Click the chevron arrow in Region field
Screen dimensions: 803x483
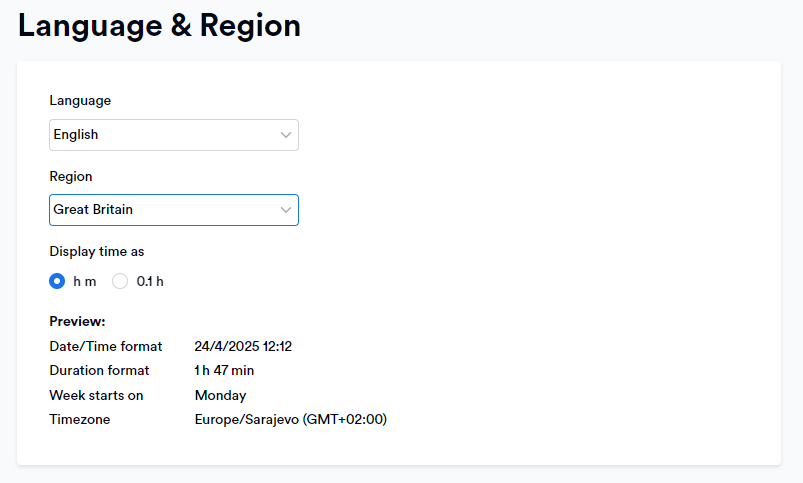(286, 210)
